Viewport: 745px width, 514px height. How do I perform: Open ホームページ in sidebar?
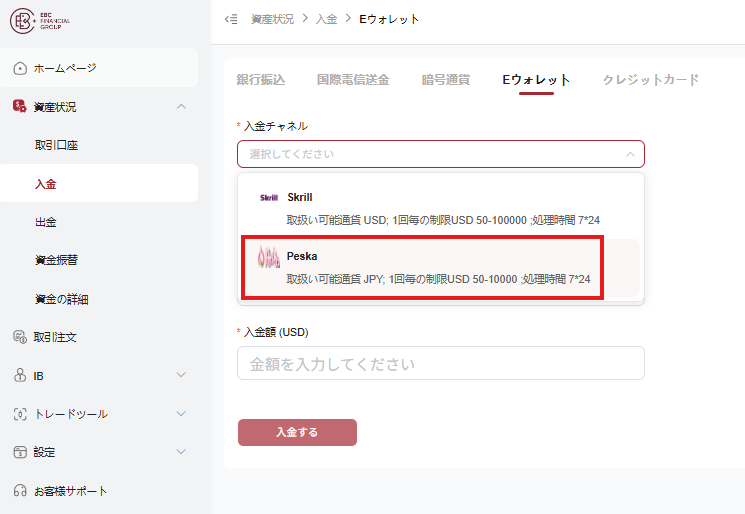[99, 68]
